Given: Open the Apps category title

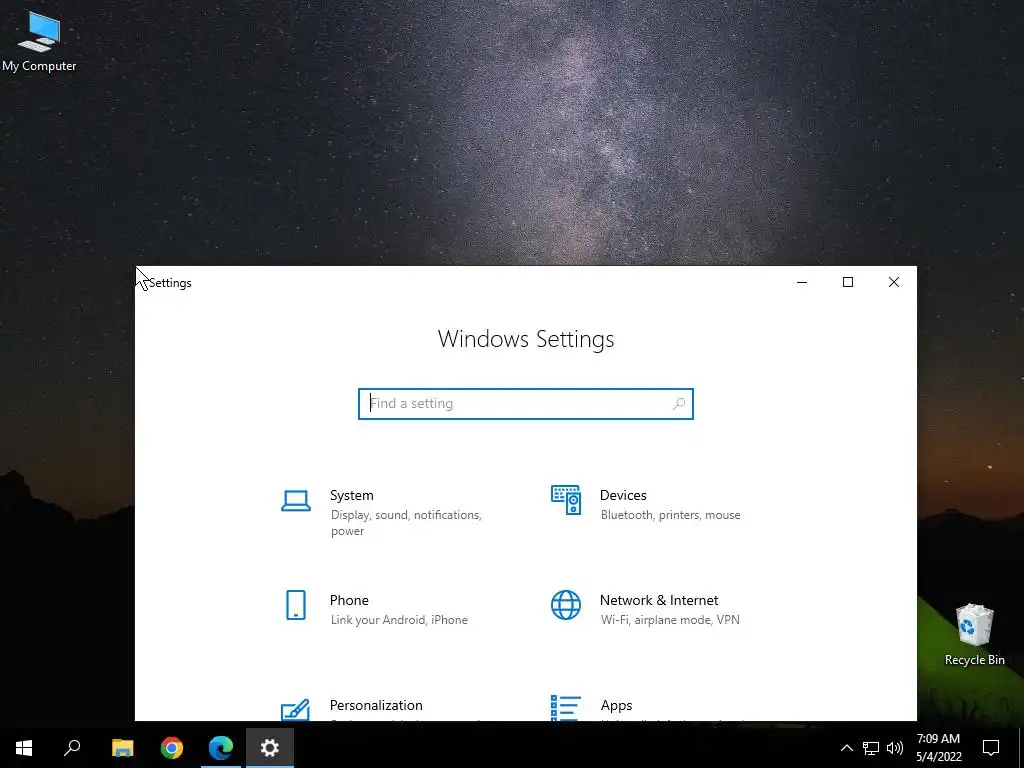Looking at the screenshot, I should tap(616, 705).
